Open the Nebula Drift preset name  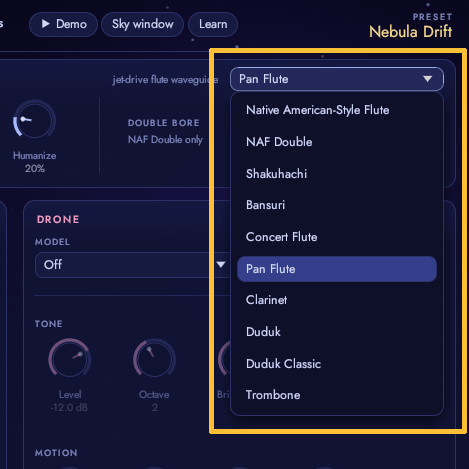click(x=410, y=32)
